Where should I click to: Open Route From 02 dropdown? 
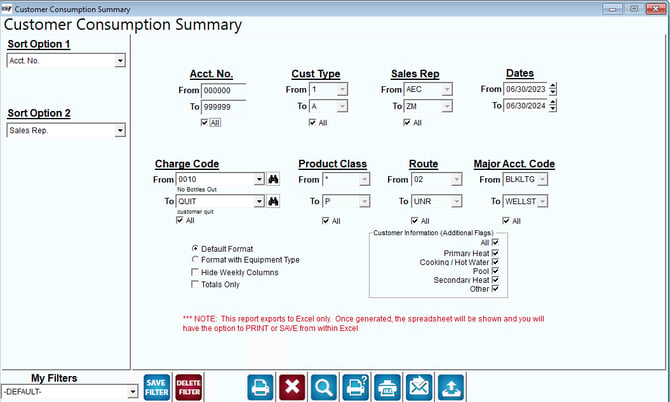tap(456, 179)
